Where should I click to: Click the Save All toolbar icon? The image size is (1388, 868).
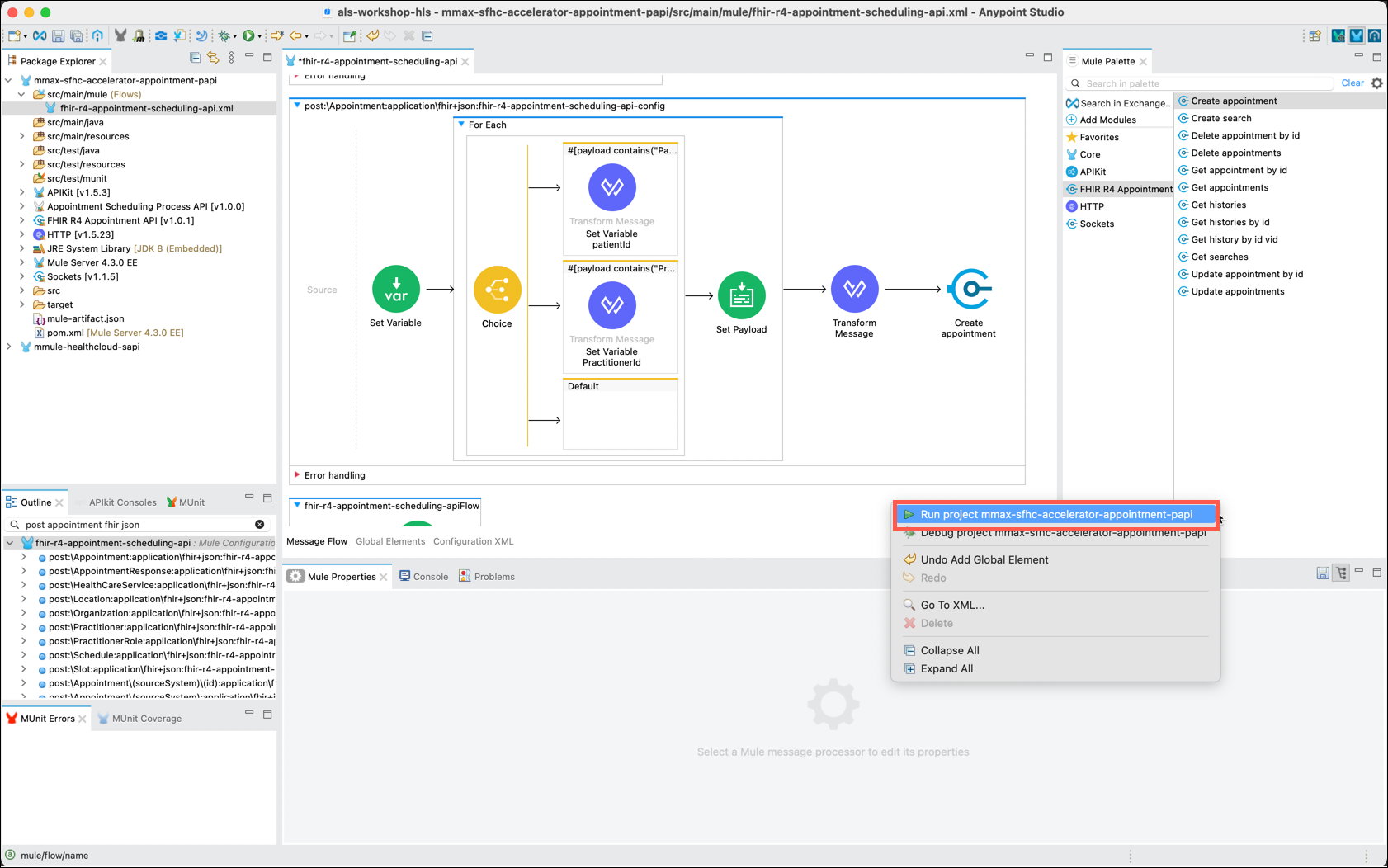tap(76, 36)
